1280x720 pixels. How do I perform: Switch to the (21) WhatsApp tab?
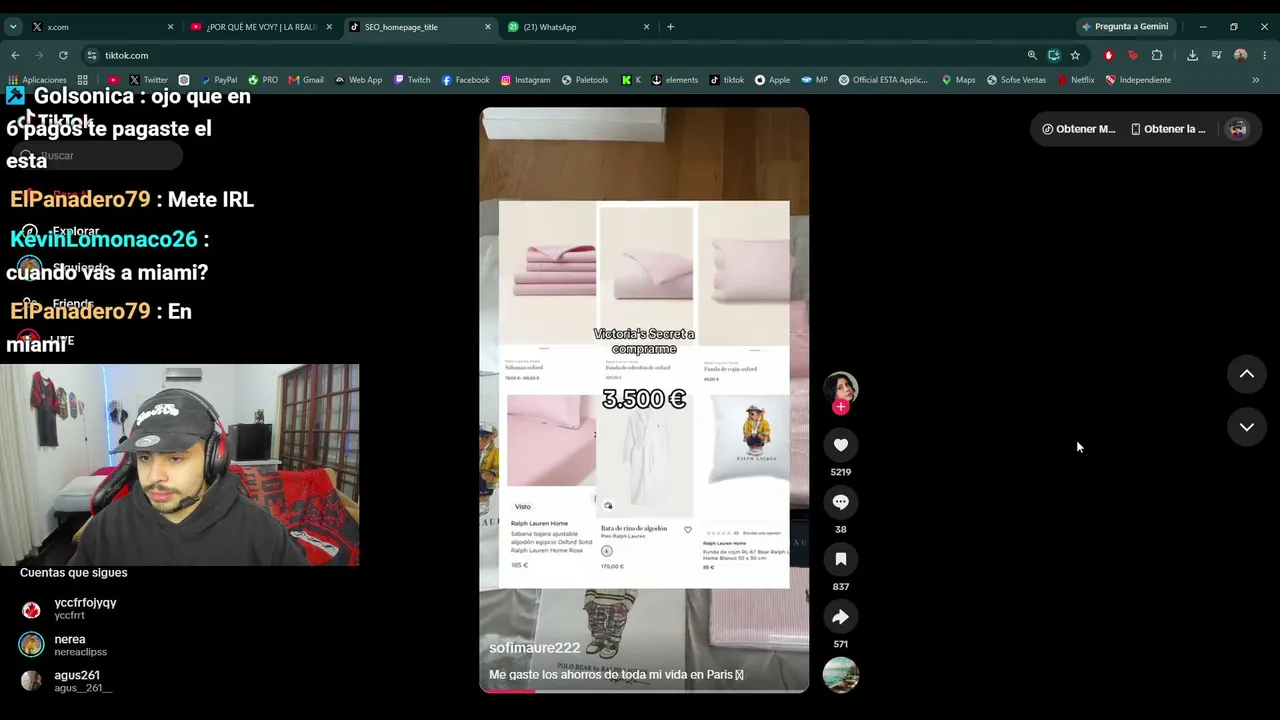pos(577,27)
